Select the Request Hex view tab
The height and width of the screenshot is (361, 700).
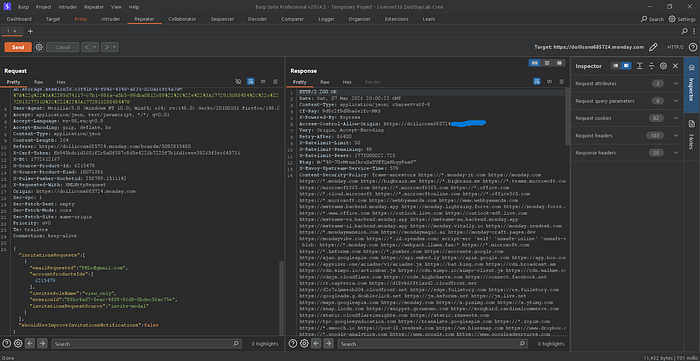coord(61,82)
